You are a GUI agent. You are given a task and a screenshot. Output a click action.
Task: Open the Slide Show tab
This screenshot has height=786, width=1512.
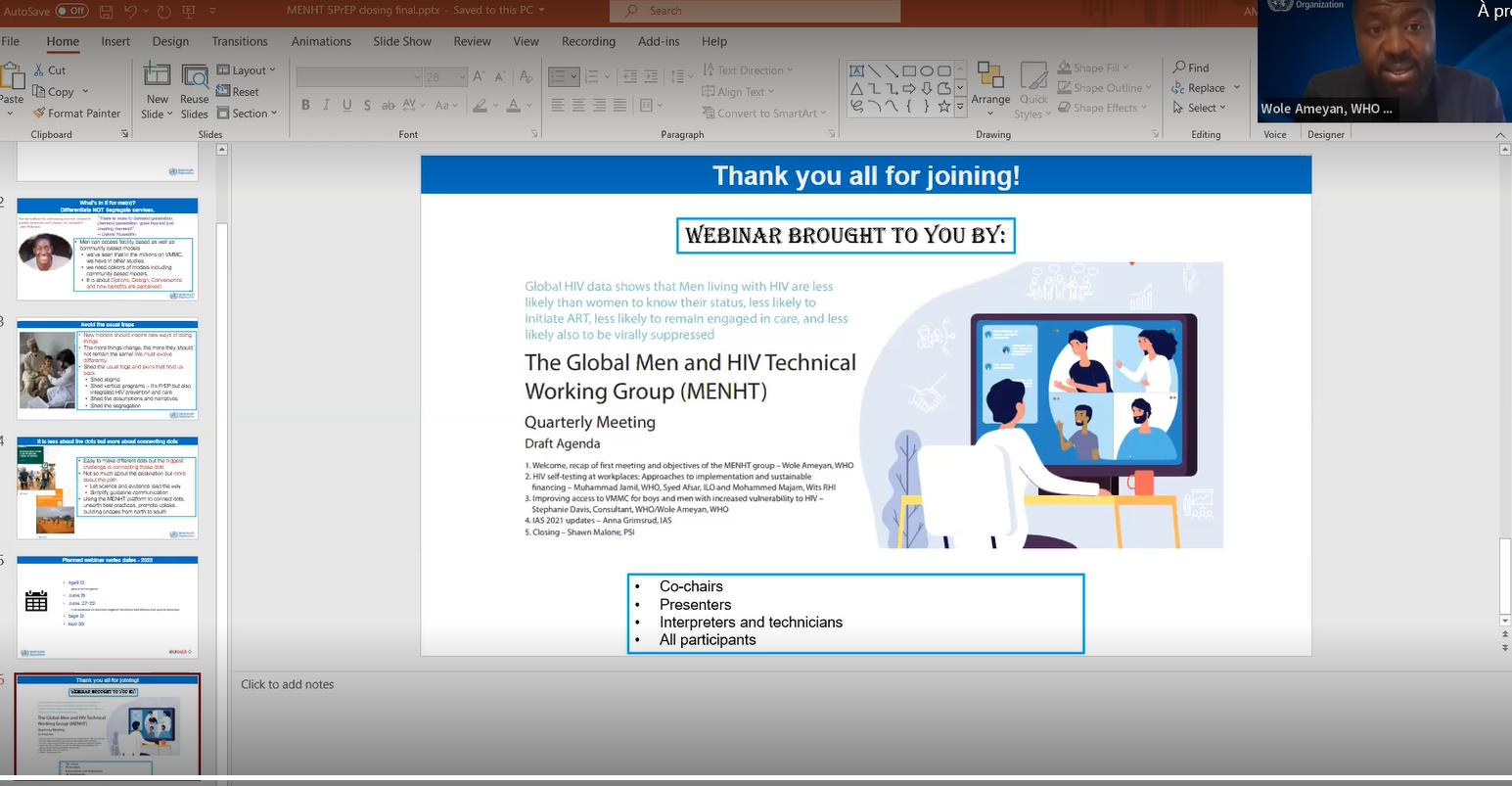[x=401, y=41]
